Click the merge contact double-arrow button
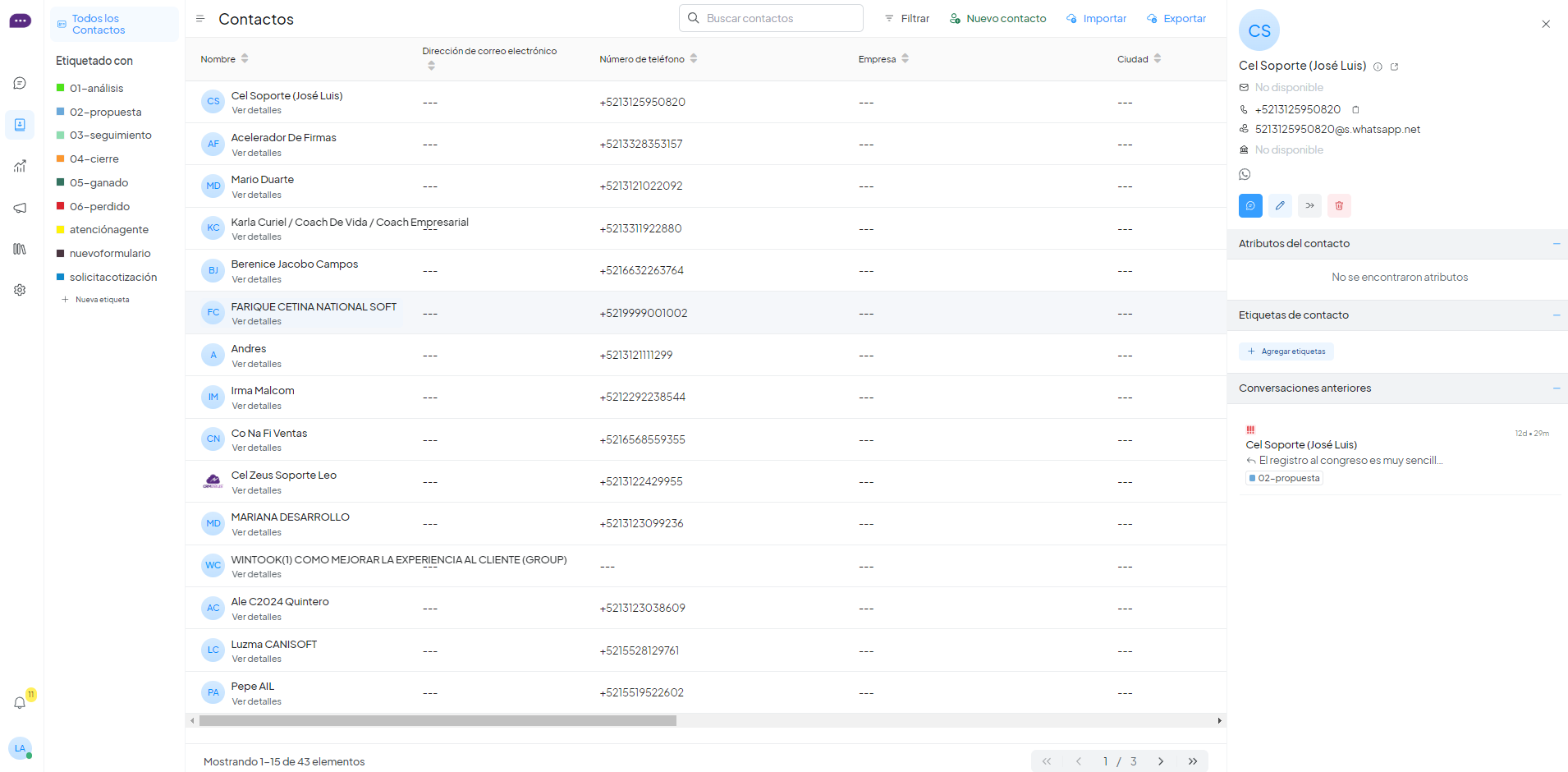This screenshot has width=1568, height=772. coord(1309,205)
